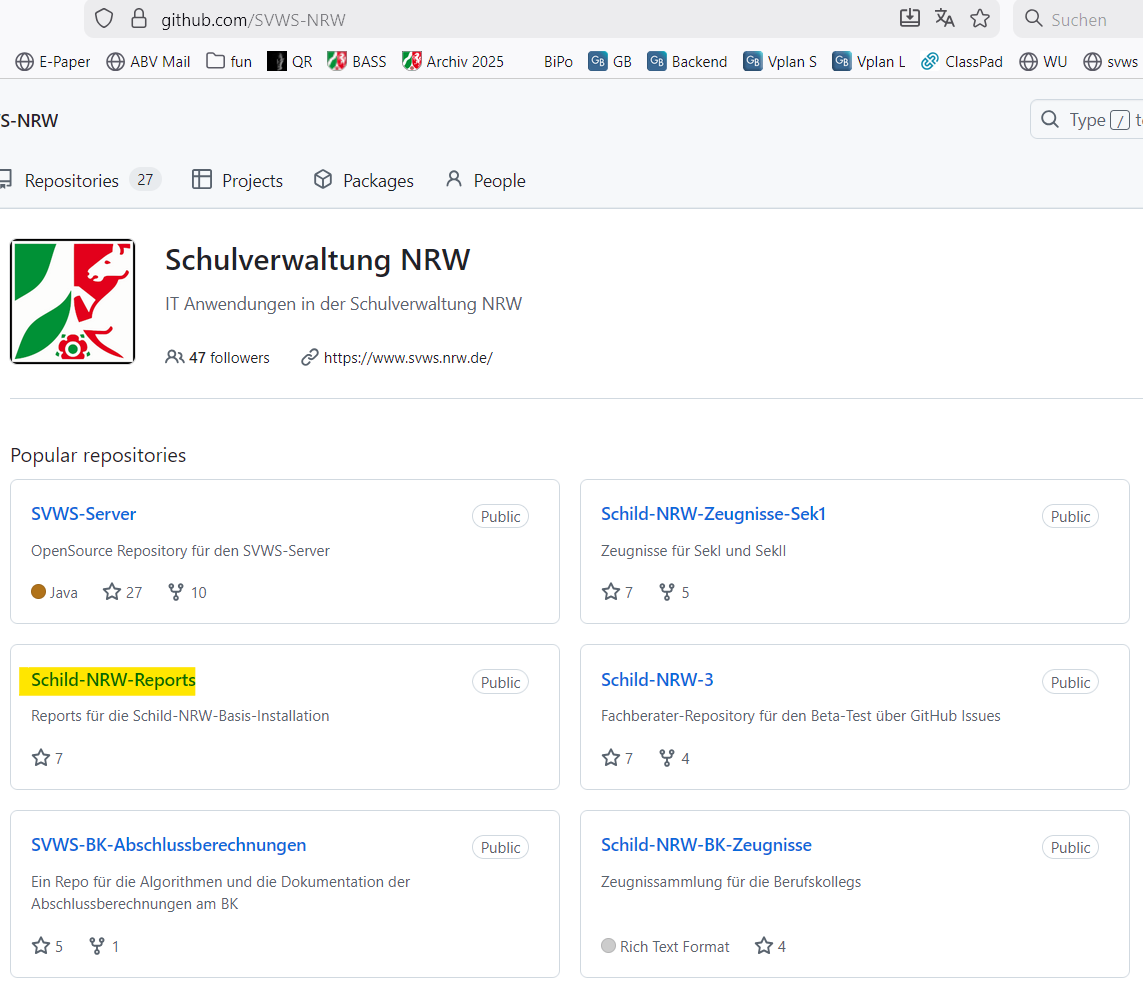
Task: Click the Public badge on SVWS-Server card
Action: tap(500, 516)
